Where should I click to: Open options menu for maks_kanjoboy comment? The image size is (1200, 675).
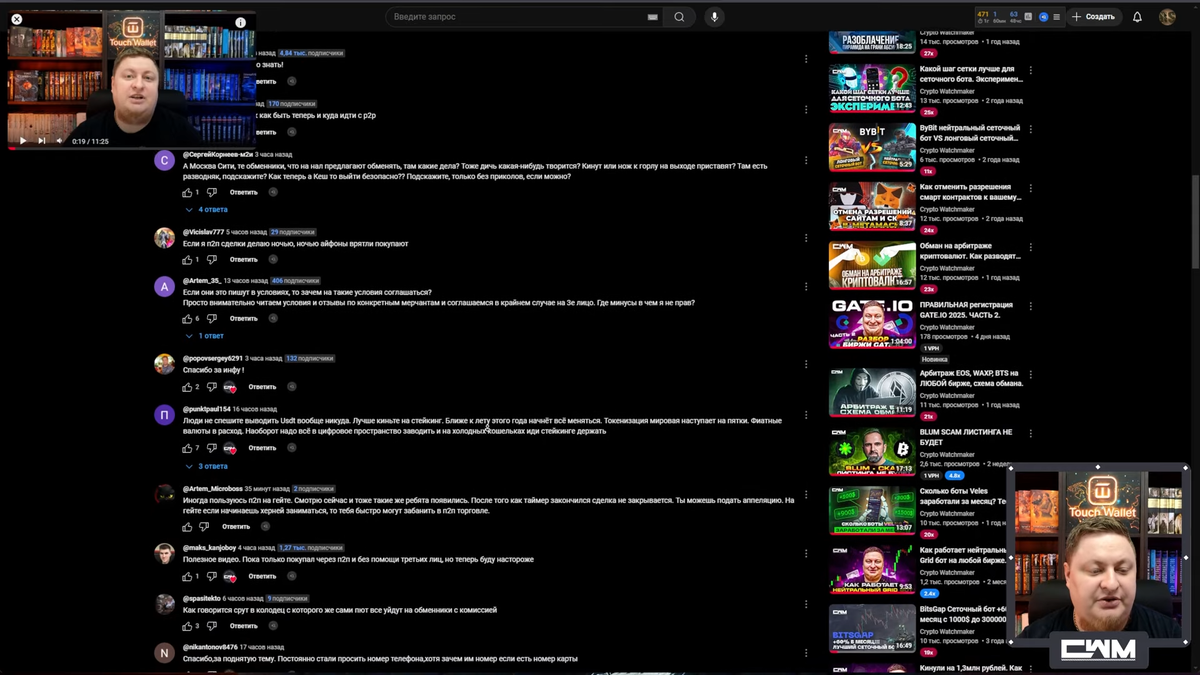806,554
